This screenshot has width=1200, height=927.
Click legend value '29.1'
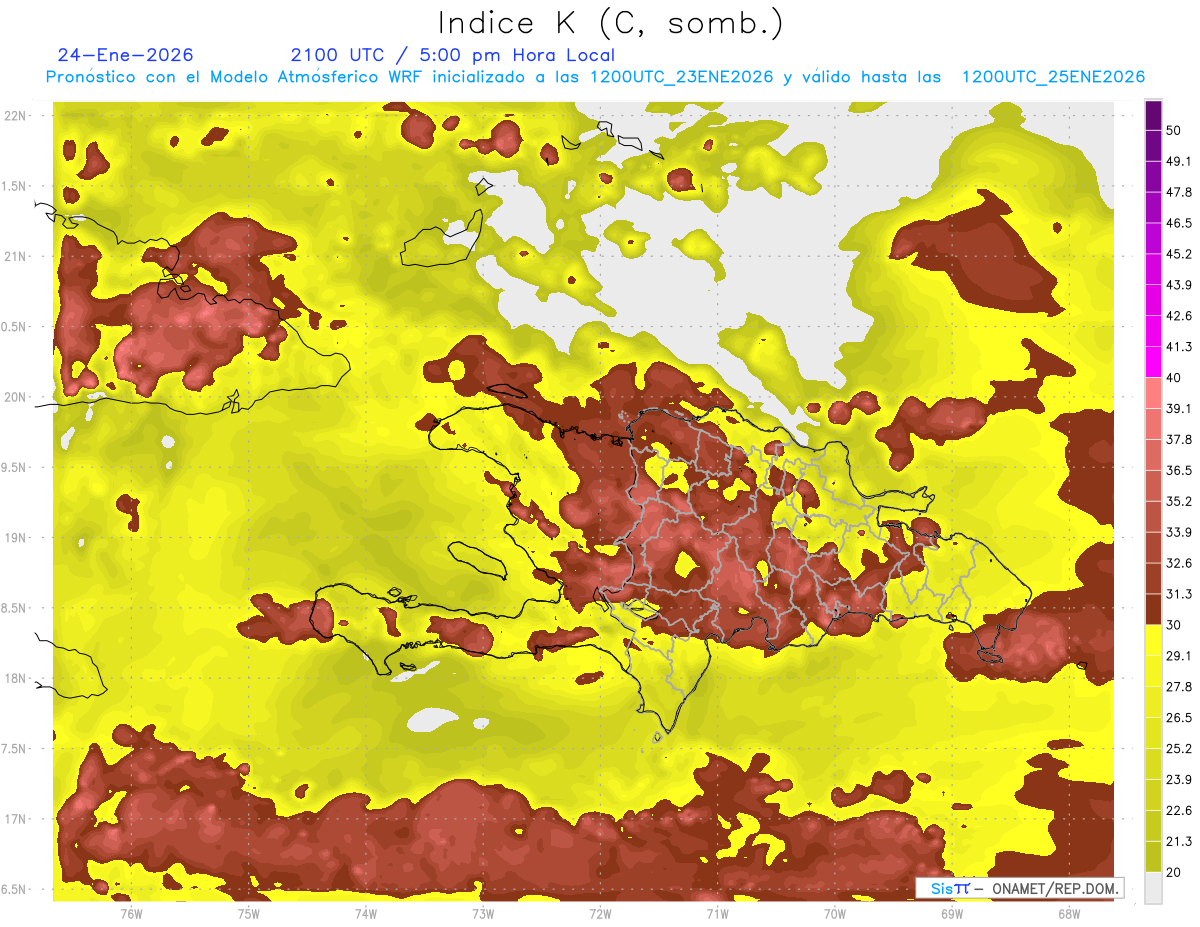1179,656
